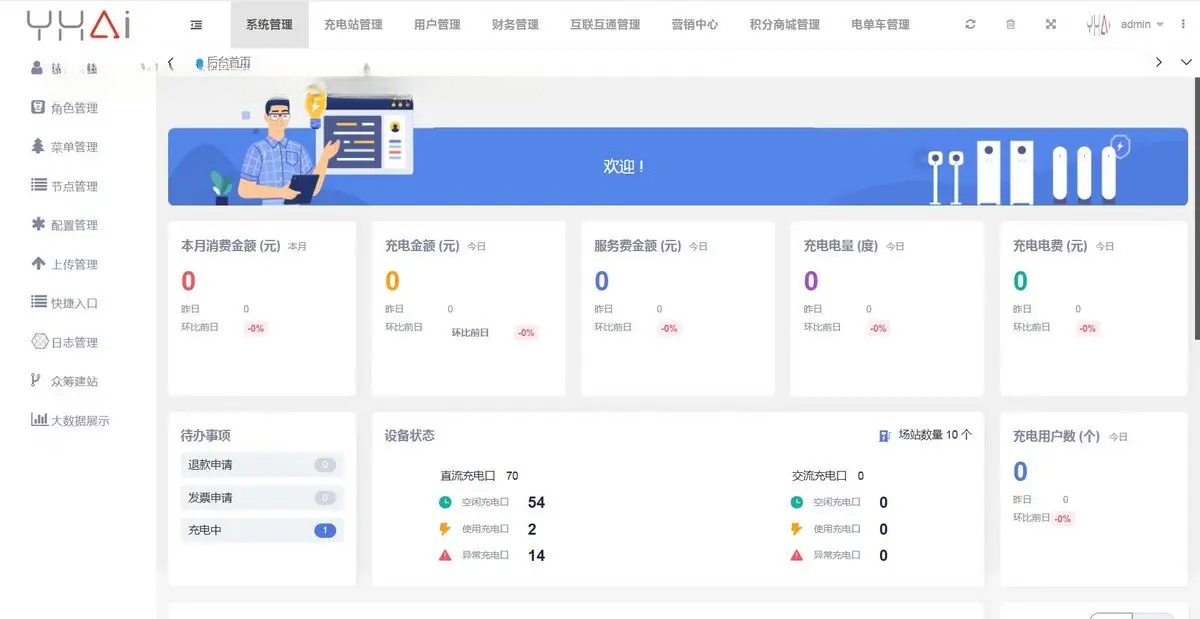Click the 上传管理 upload arrow icon
The height and width of the screenshot is (619, 1200).
point(38,264)
